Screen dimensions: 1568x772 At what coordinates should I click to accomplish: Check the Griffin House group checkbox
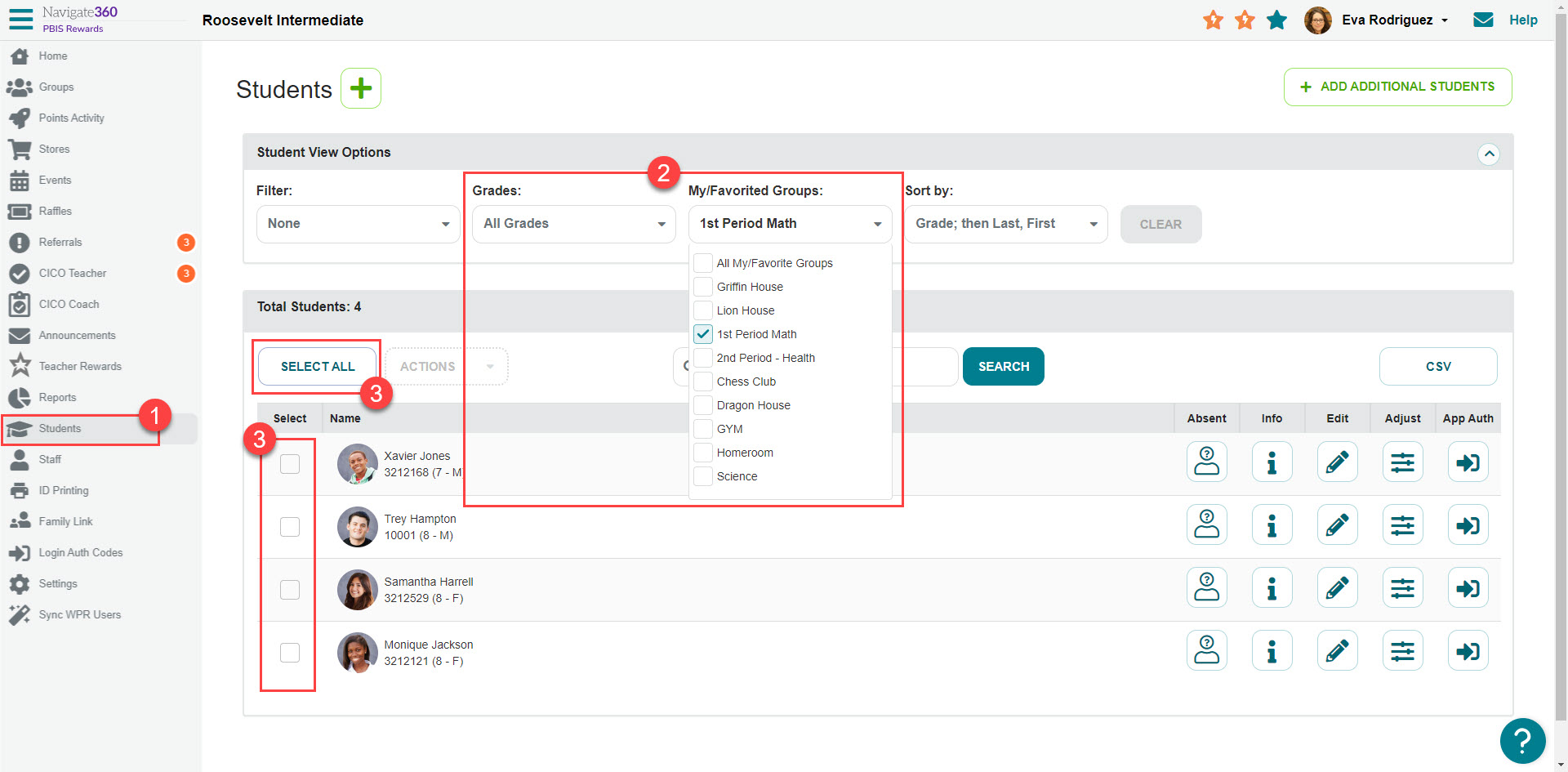tap(702, 286)
